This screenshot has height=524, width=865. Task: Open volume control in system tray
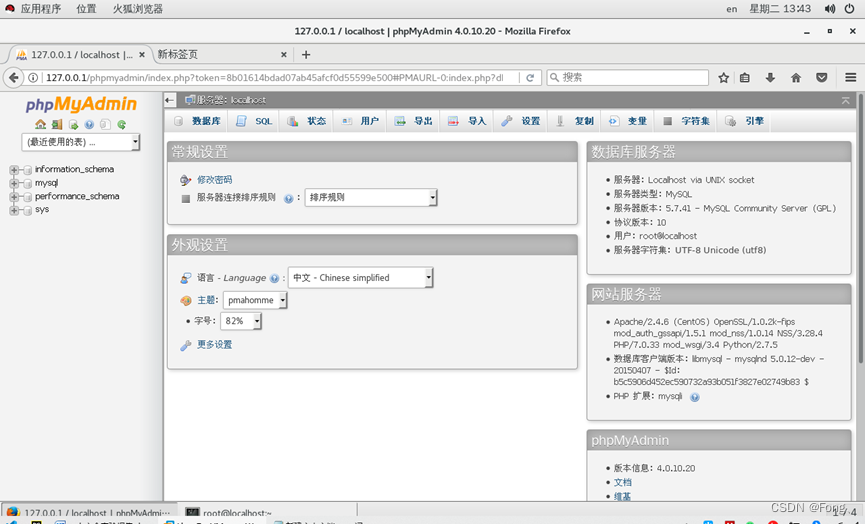click(x=830, y=9)
